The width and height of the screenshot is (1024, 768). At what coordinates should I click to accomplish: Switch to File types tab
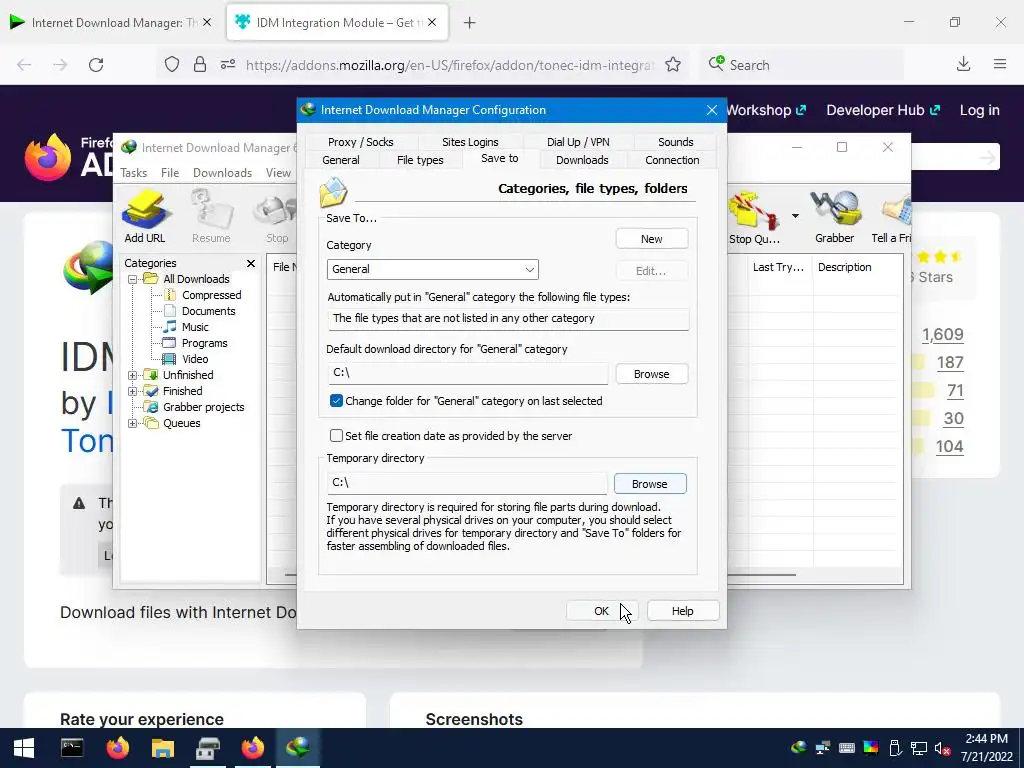[420, 160]
